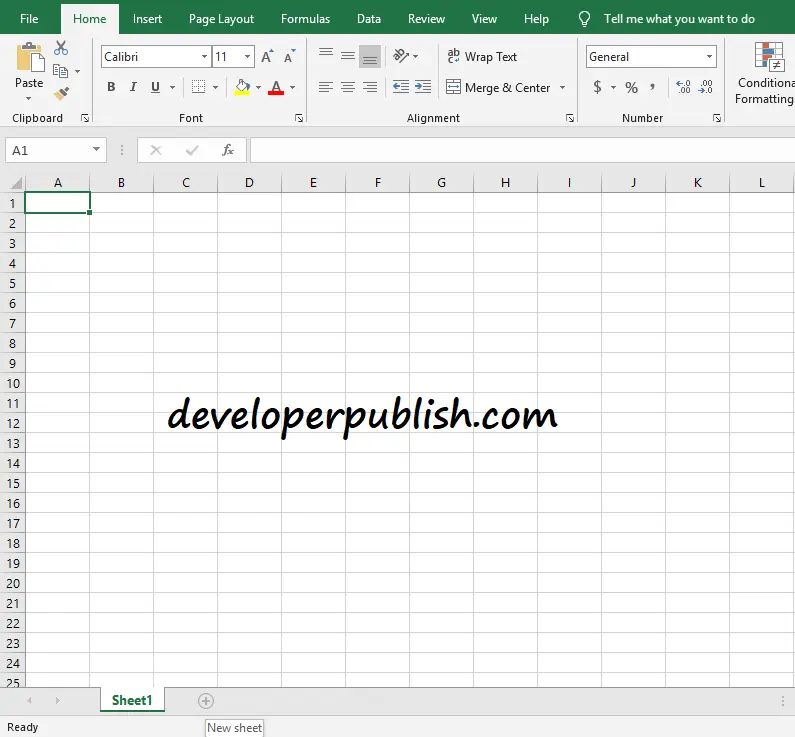Decrease font size with the smaller A
The width and height of the screenshot is (795, 737).
[290, 56]
